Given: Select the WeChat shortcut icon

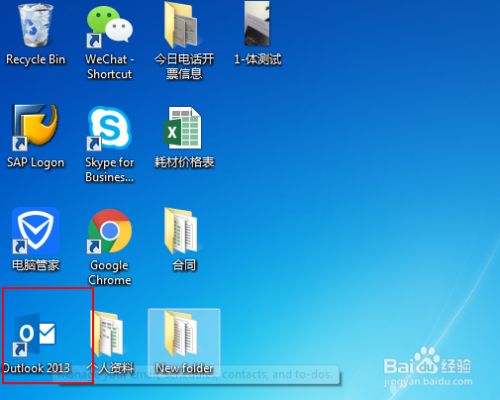Looking at the screenshot, I should click(x=110, y=27).
